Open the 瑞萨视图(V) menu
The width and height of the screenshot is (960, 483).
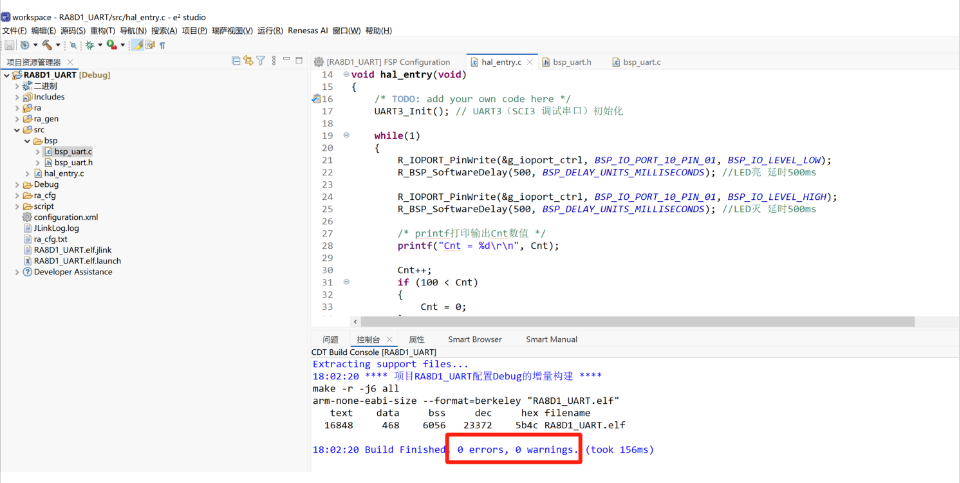(232, 31)
